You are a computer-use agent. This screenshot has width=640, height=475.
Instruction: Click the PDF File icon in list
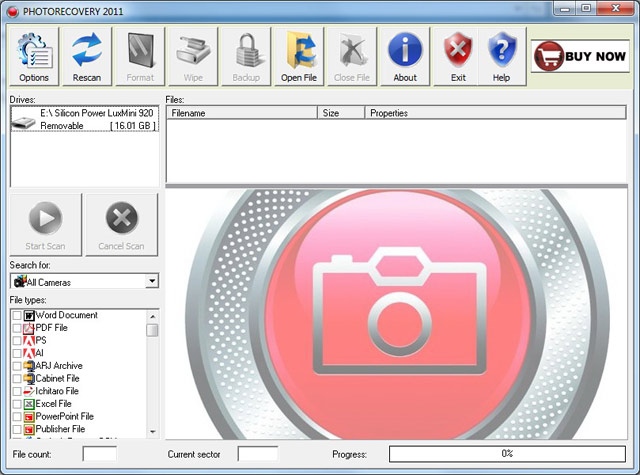29,328
